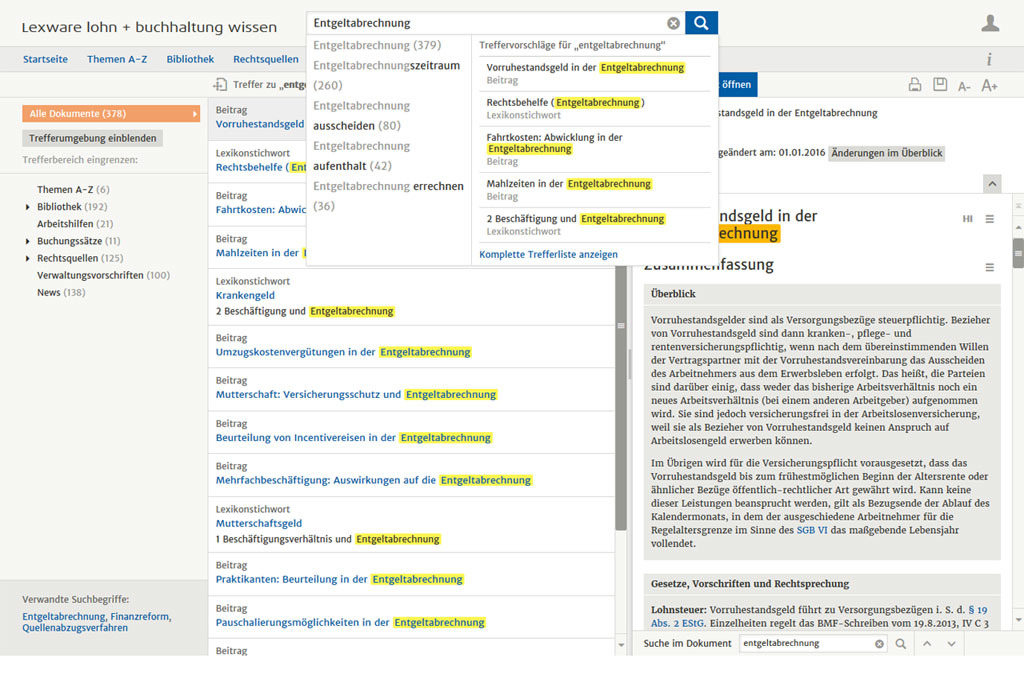Open the Rechtsquellen navigation item
This screenshot has height=678, width=1024.
pos(266,59)
